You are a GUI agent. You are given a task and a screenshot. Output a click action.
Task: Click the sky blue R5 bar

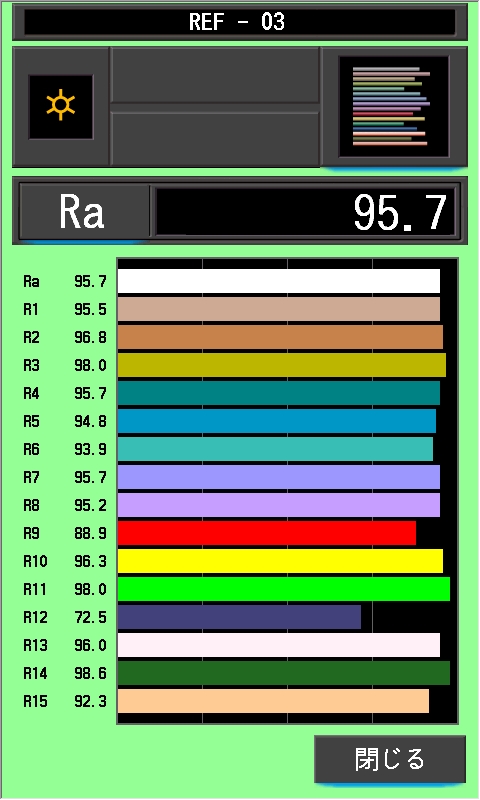(277, 421)
